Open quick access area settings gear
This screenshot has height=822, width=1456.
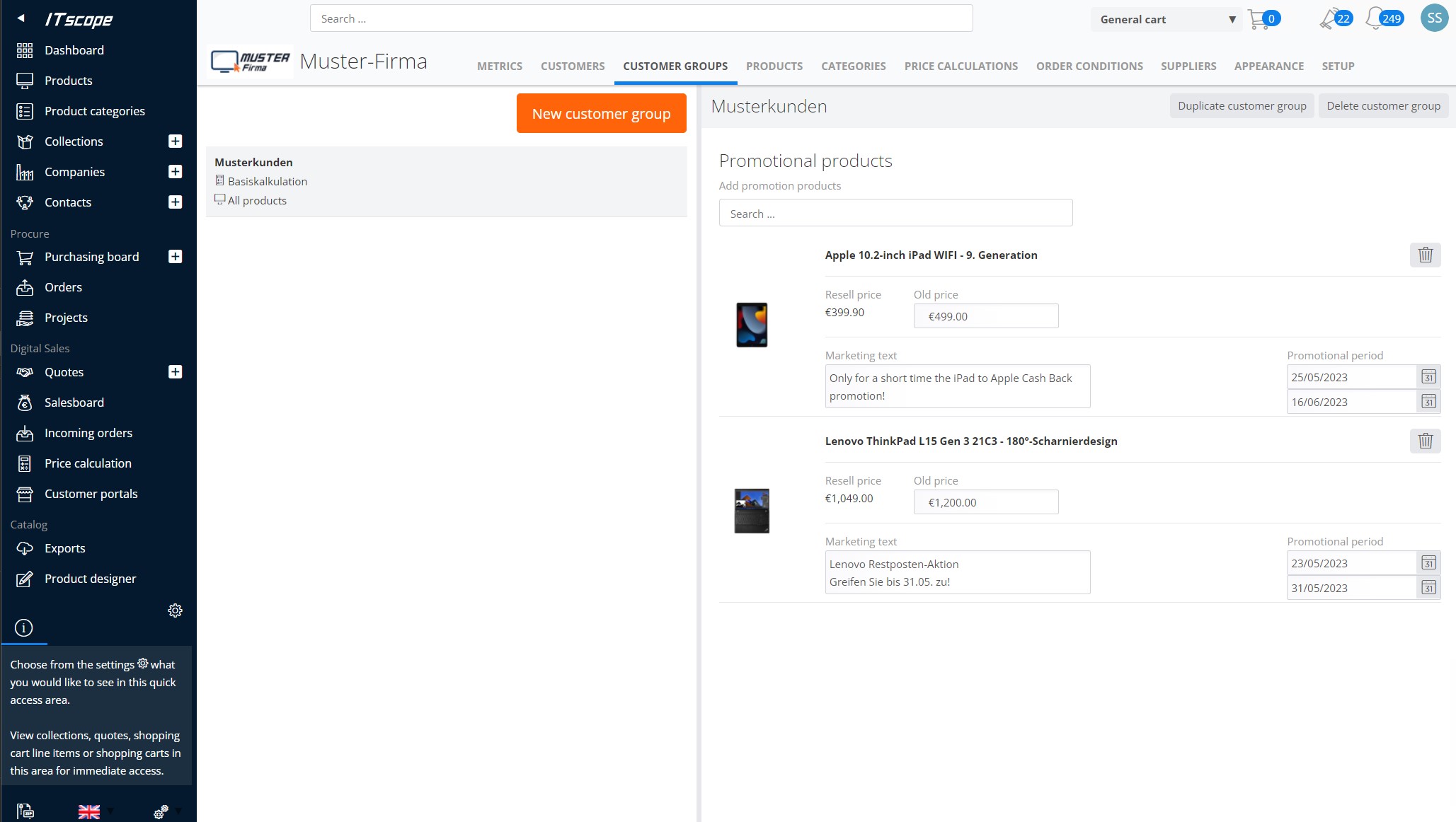175,610
